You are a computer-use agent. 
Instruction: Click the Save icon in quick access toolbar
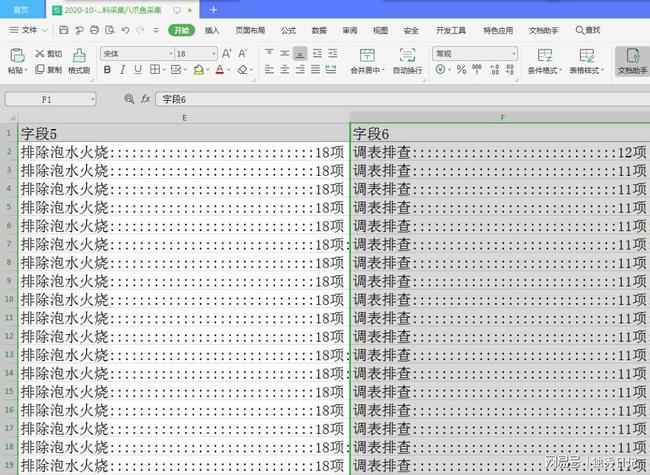pos(64,31)
